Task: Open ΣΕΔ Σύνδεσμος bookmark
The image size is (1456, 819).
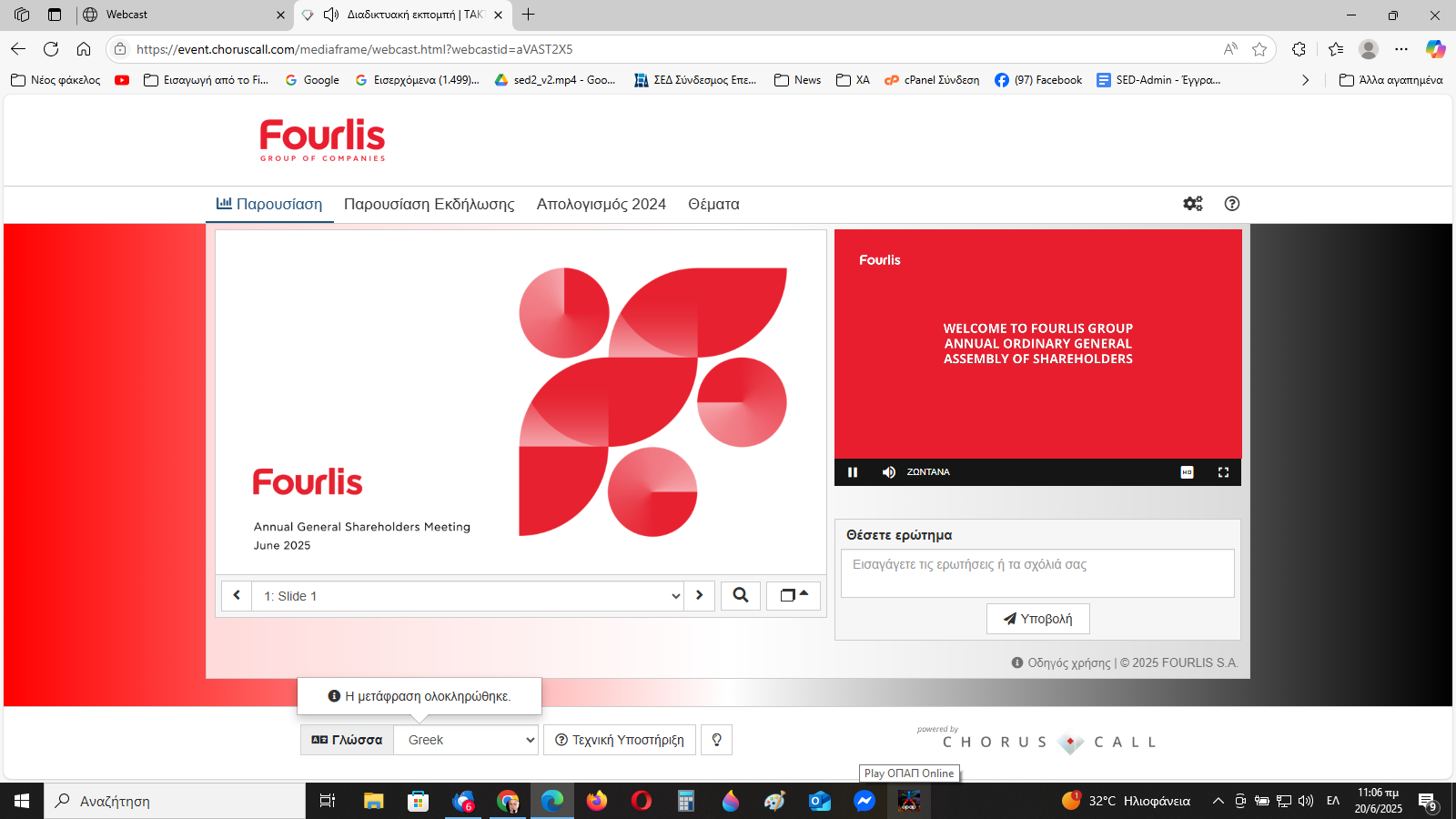Action: tap(695, 80)
